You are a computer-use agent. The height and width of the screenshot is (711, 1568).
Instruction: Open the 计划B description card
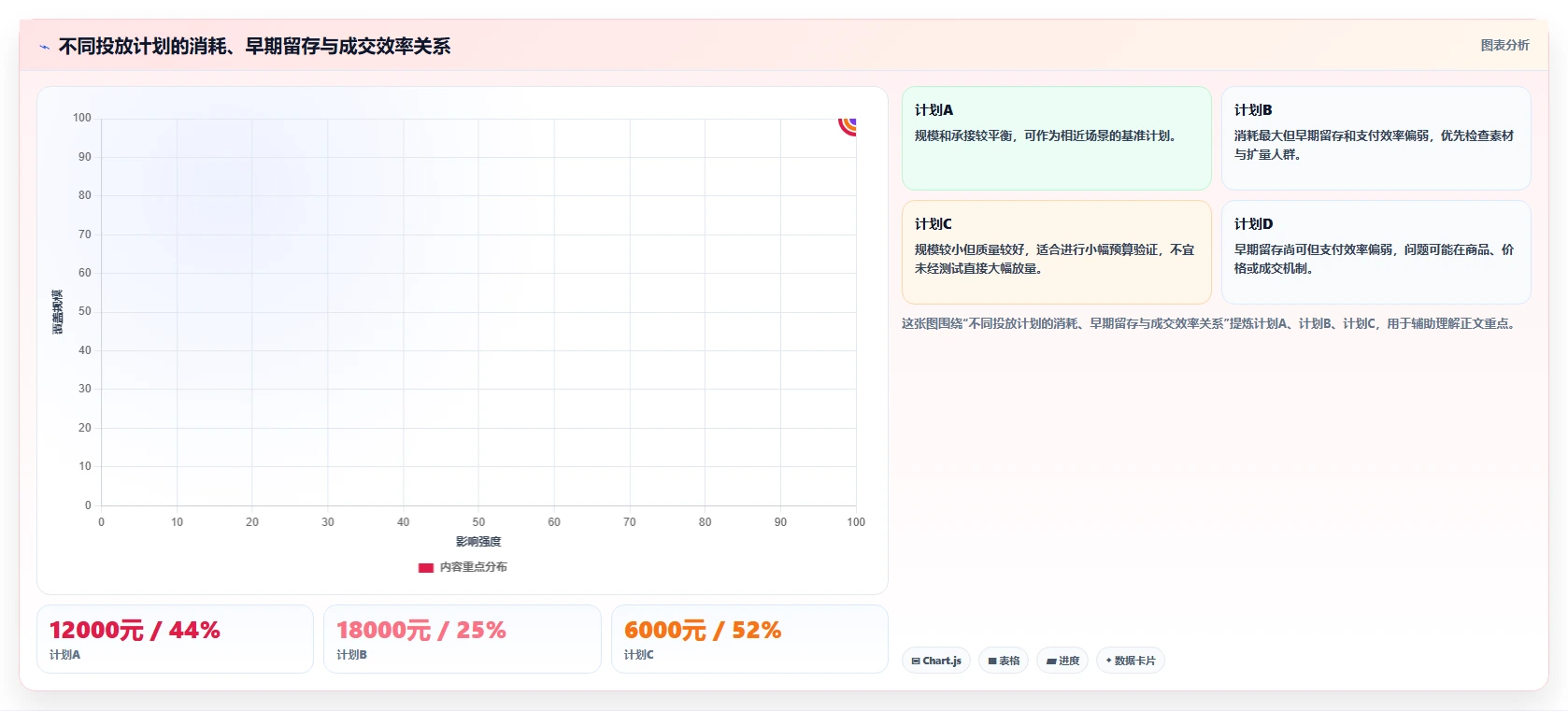[x=1376, y=138]
